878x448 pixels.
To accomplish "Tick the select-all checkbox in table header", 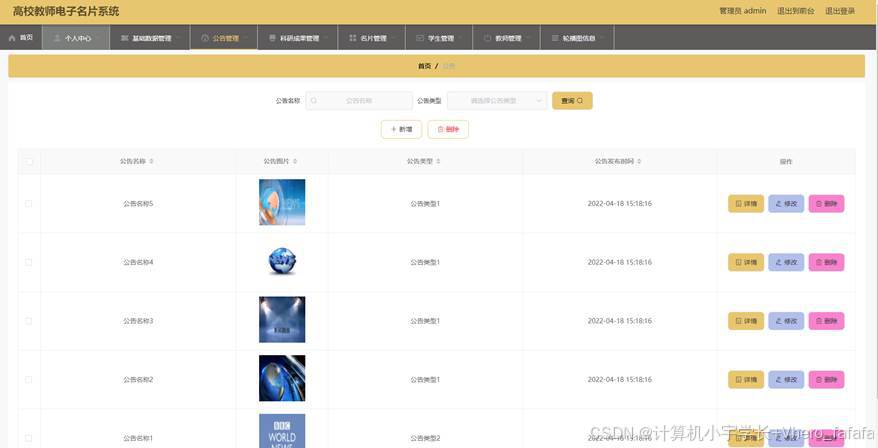I will (x=29, y=161).
